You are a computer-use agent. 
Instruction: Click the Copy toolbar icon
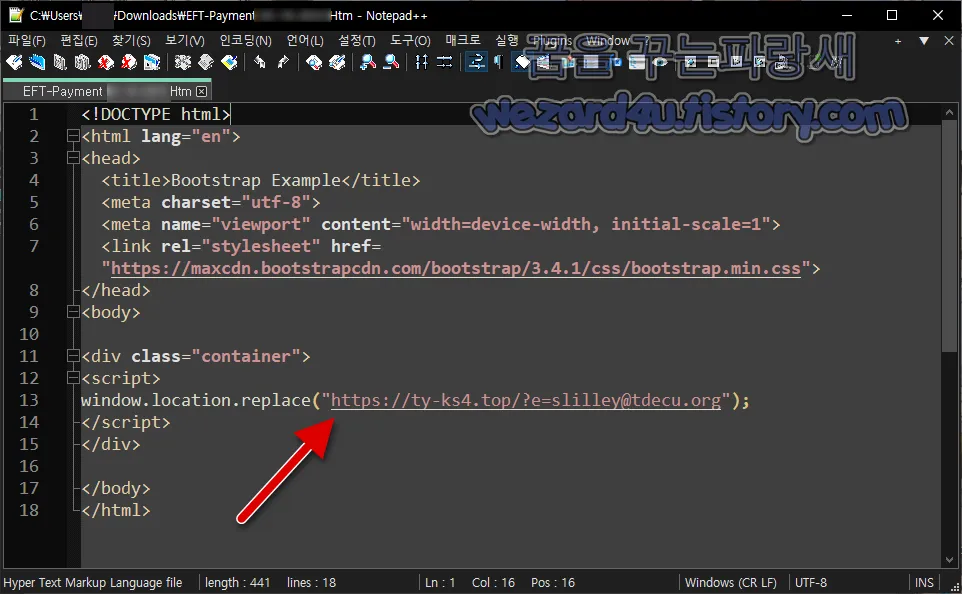206,62
